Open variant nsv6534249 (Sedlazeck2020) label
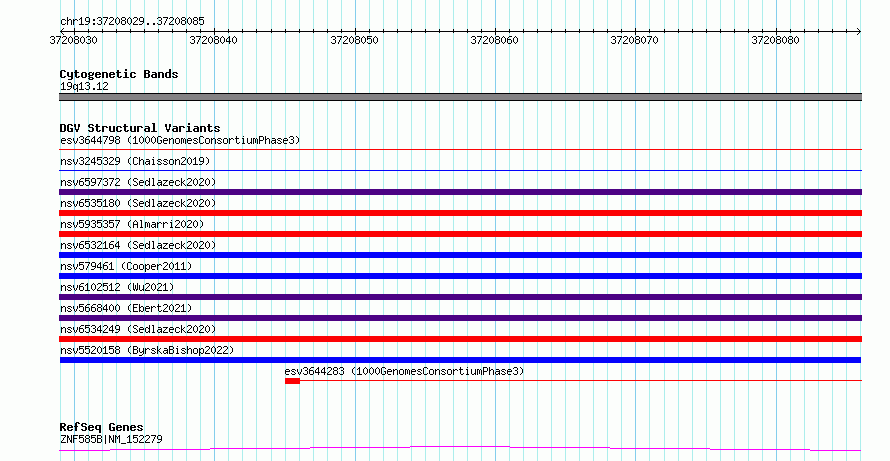The width and height of the screenshot is (890, 461). (x=138, y=329)
